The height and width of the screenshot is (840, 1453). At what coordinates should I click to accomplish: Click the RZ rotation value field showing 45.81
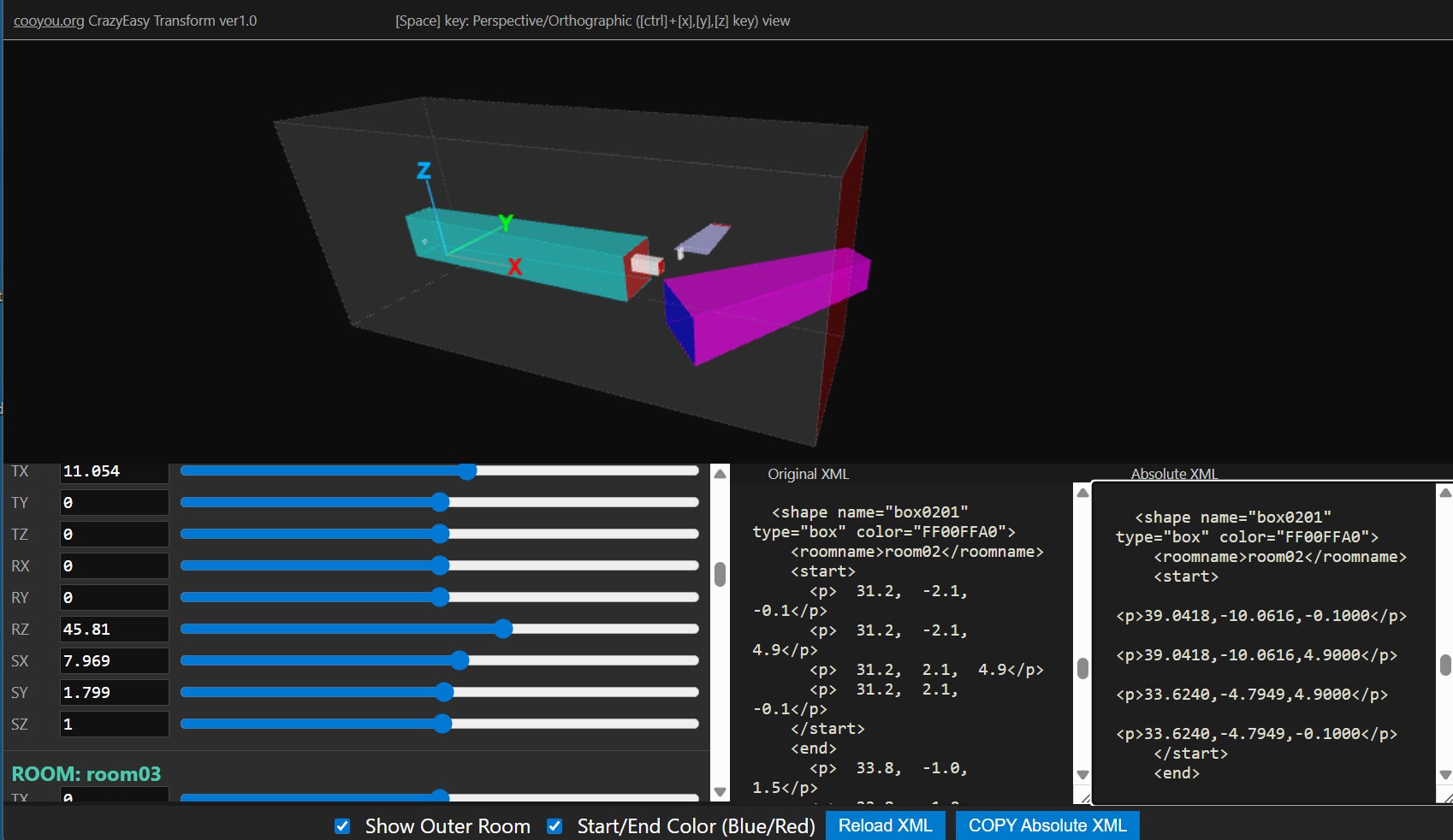pyautogui.click(x=114, y=630)
